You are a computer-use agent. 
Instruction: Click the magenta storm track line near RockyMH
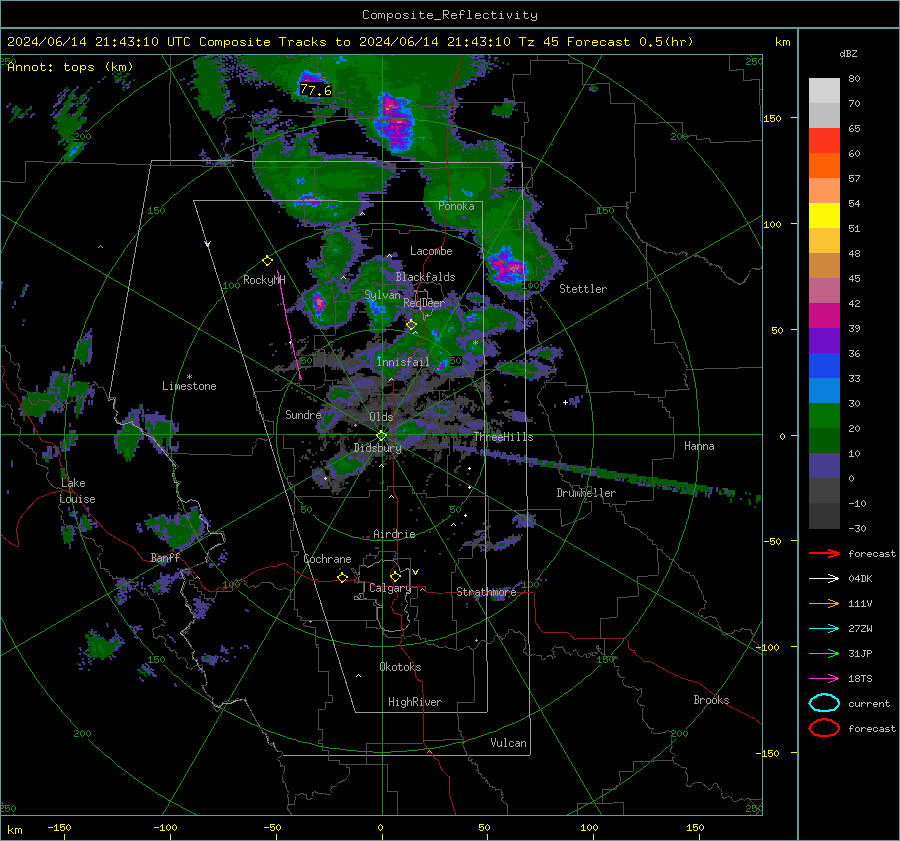pyautogui.click(x=289, y=325)
